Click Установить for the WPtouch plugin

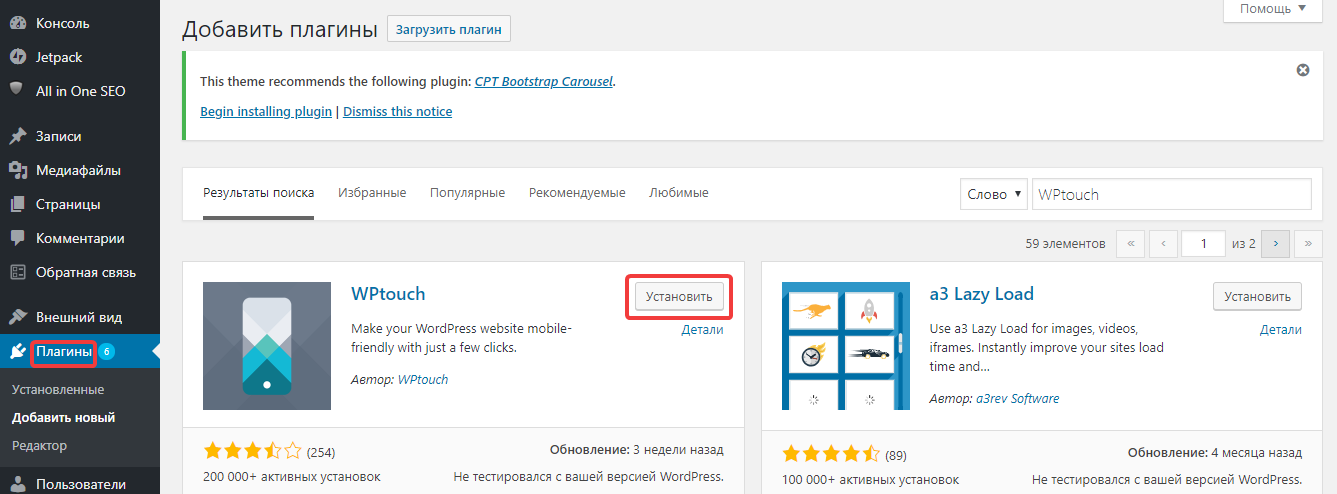(x=679, y=296)
